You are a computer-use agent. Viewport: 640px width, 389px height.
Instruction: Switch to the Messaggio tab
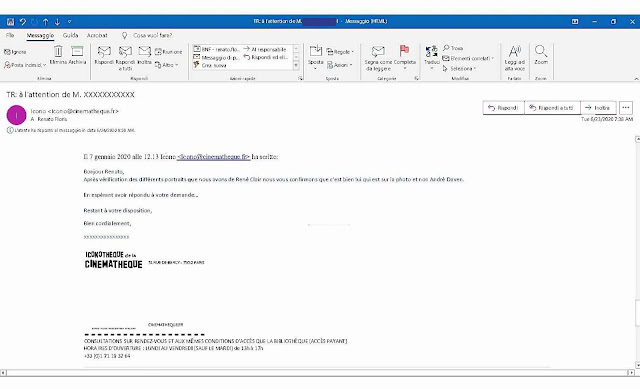tap(40, 36)
